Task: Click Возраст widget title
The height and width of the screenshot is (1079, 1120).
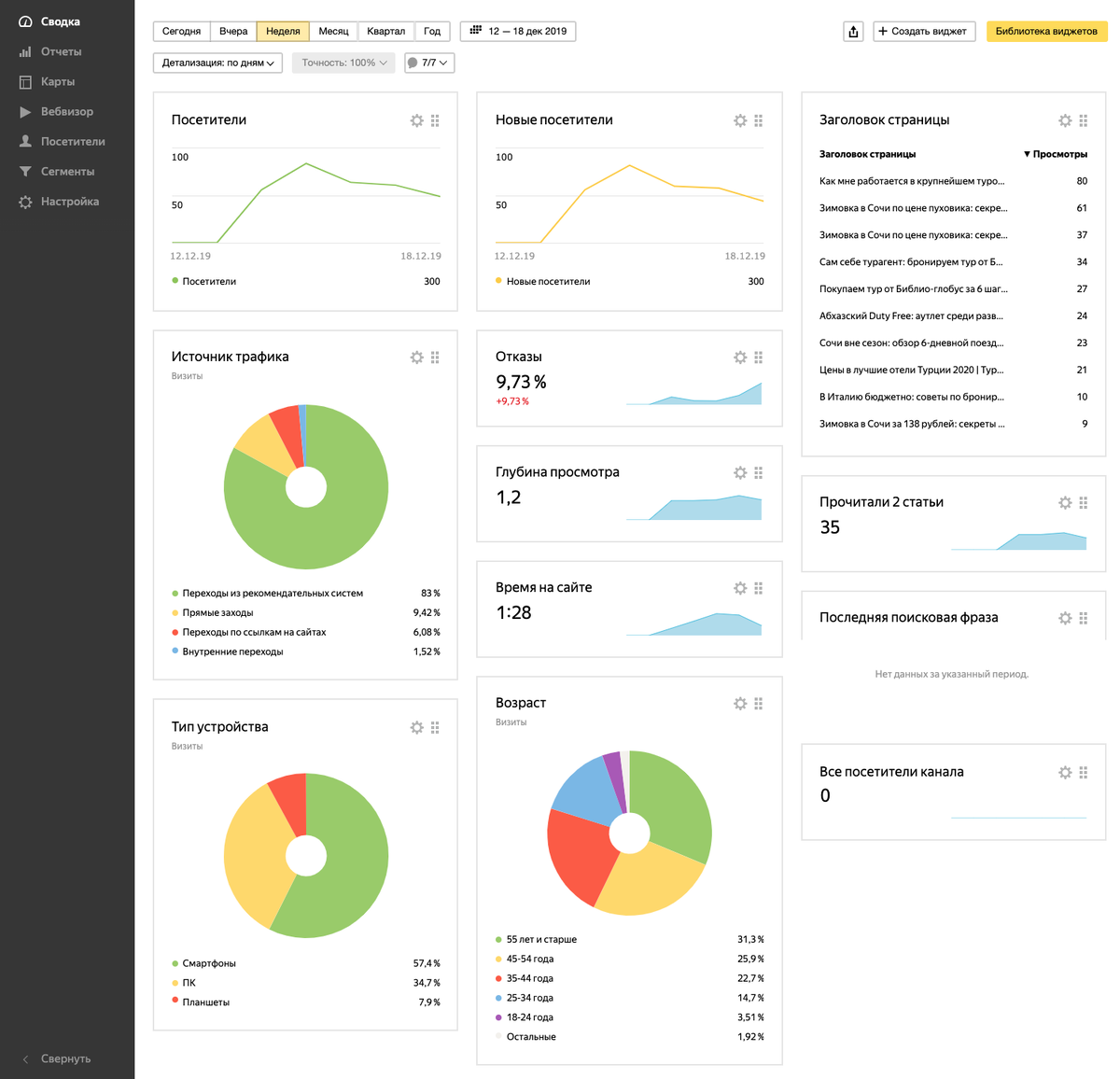Action: pyautogui.click(x=521, y=703)
